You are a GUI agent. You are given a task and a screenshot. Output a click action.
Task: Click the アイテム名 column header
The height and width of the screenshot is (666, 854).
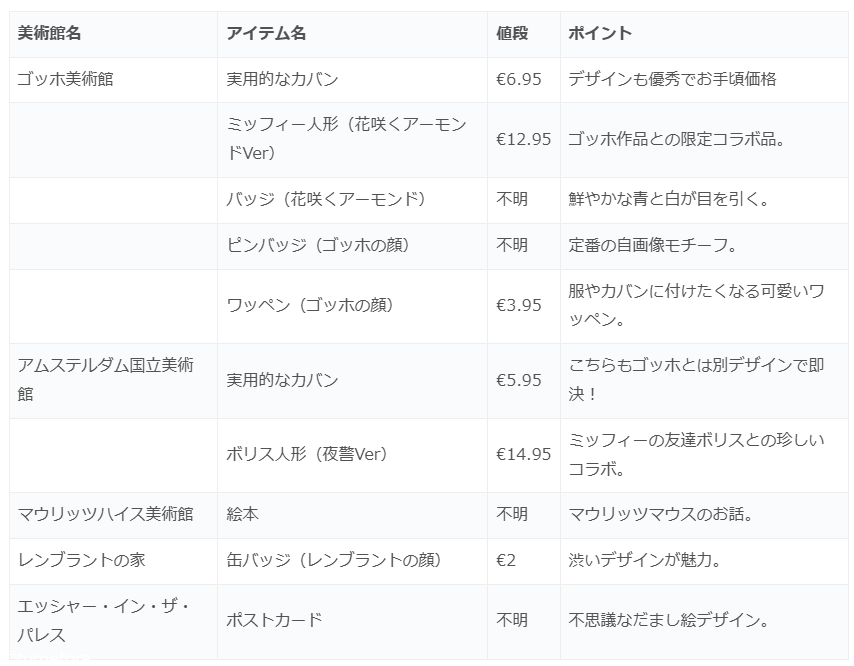pyautogui.click(x=266, y=33)
